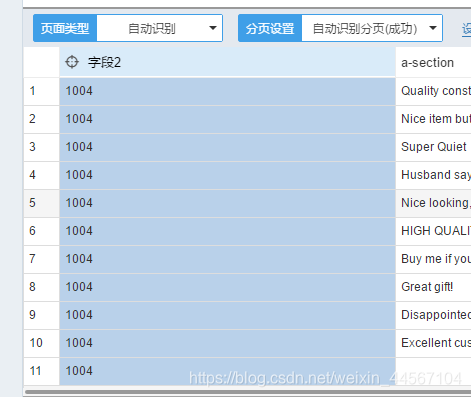Image resolution: width=471 pixels, height=397 pixels.
Task: Click the 1004 cell in row 10
Action: click(x=227, y=343)
